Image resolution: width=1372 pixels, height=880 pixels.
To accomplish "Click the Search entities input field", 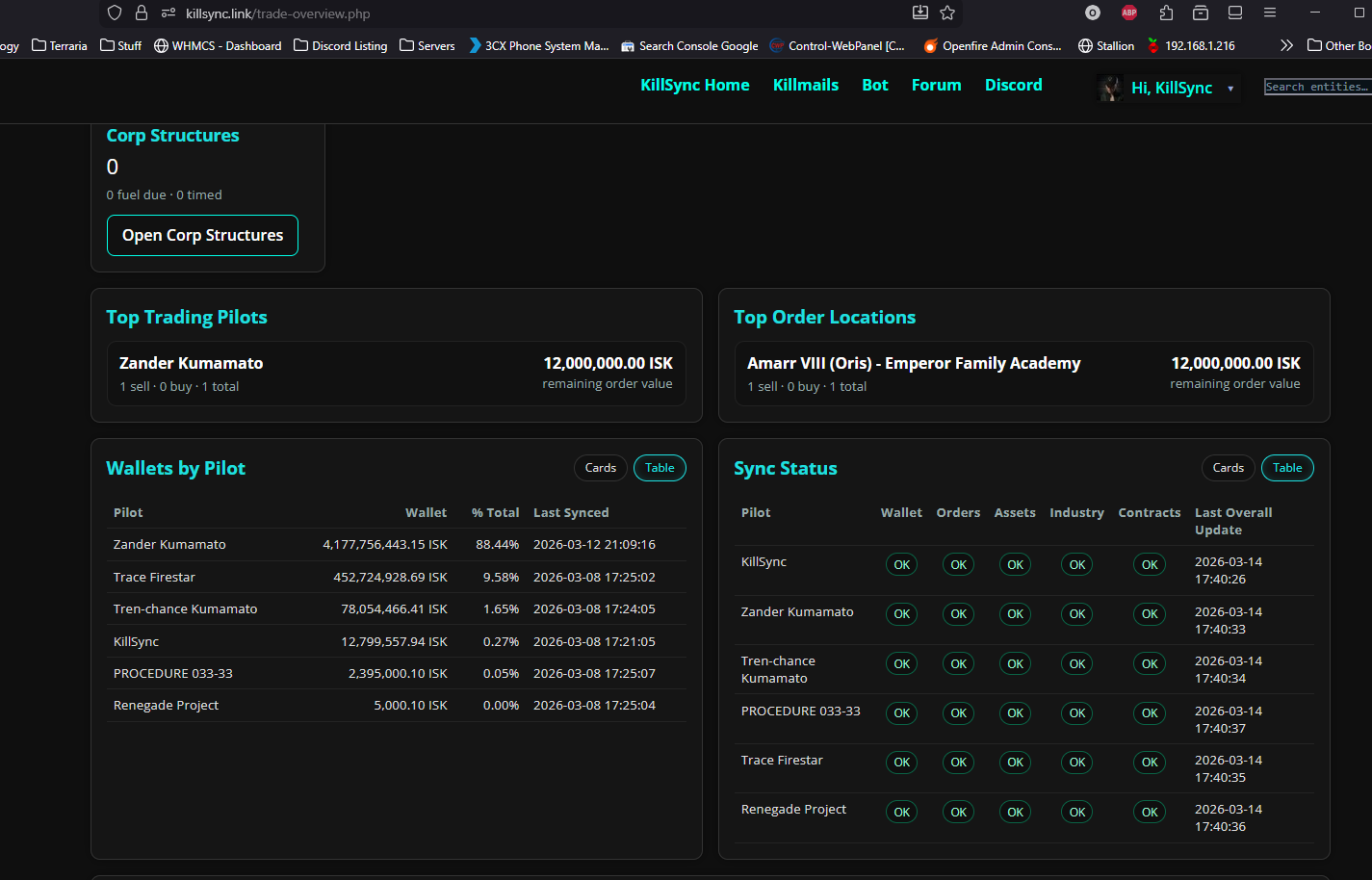I will point(1316,87).
